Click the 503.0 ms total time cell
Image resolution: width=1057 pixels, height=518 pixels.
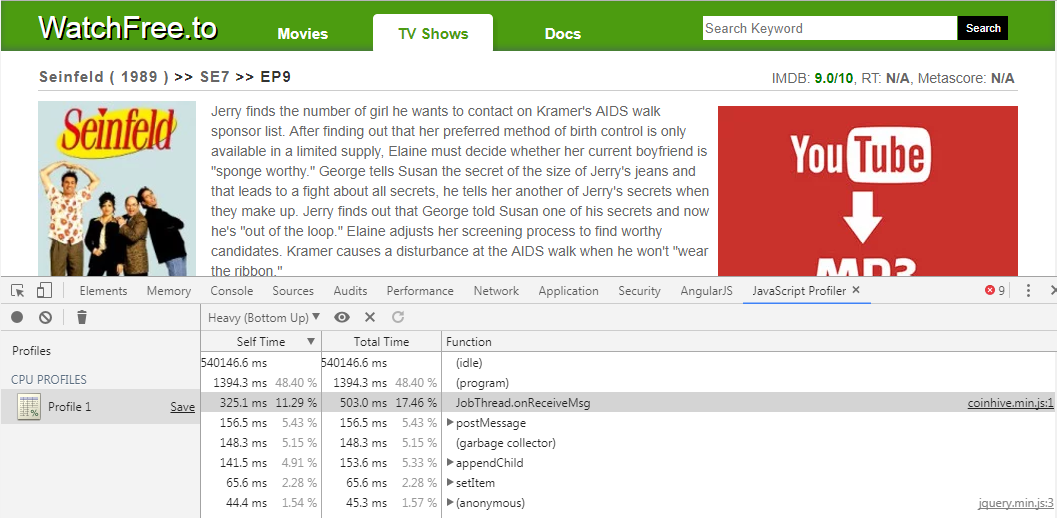pos(363,403)
